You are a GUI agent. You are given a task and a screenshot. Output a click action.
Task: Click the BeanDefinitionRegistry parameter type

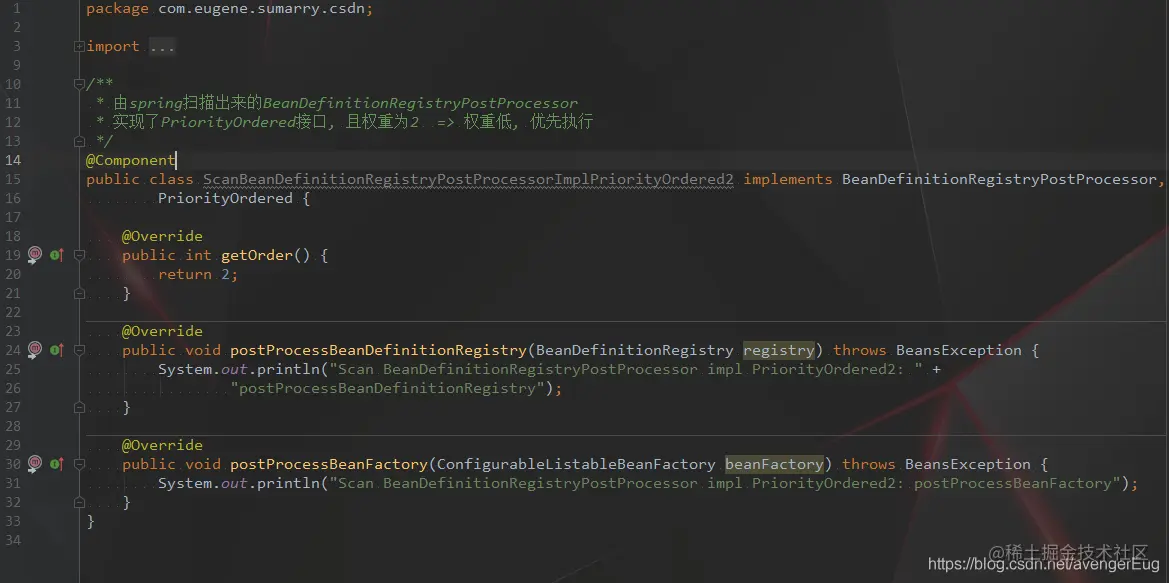pos(634,350)
